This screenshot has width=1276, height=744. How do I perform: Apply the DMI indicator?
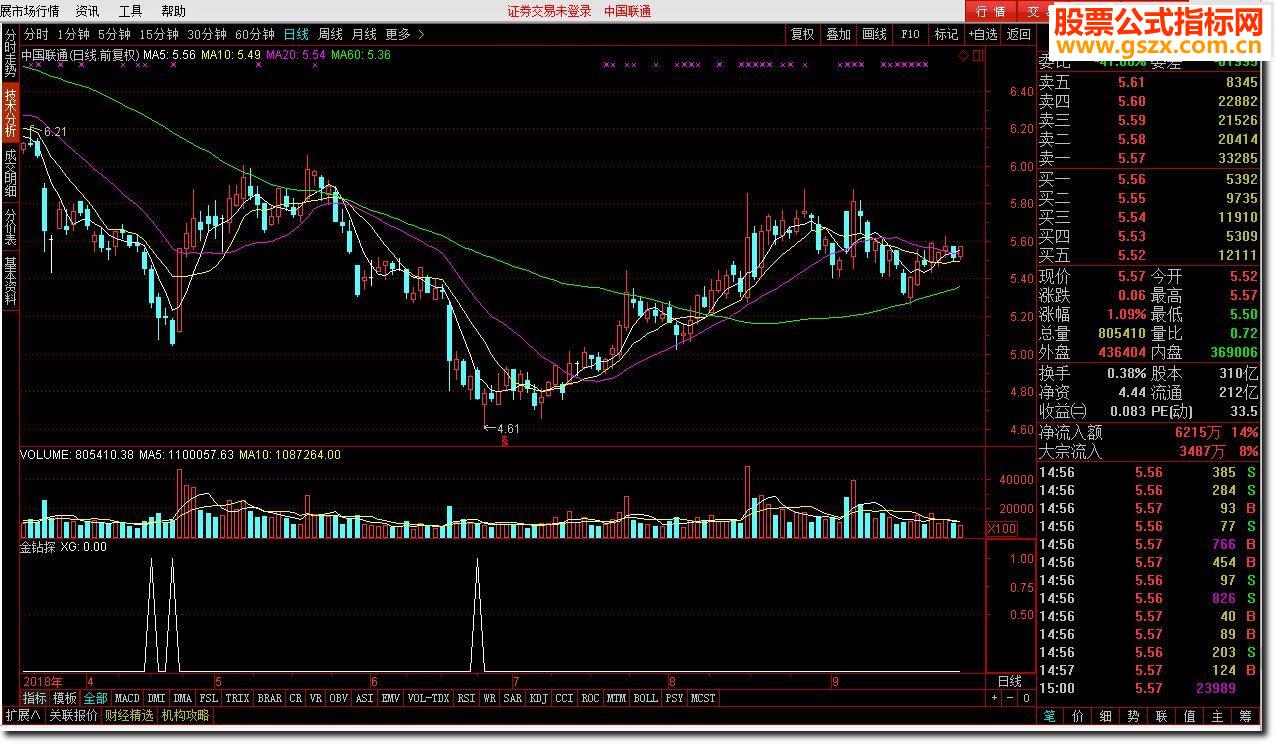tap(157, 698)
